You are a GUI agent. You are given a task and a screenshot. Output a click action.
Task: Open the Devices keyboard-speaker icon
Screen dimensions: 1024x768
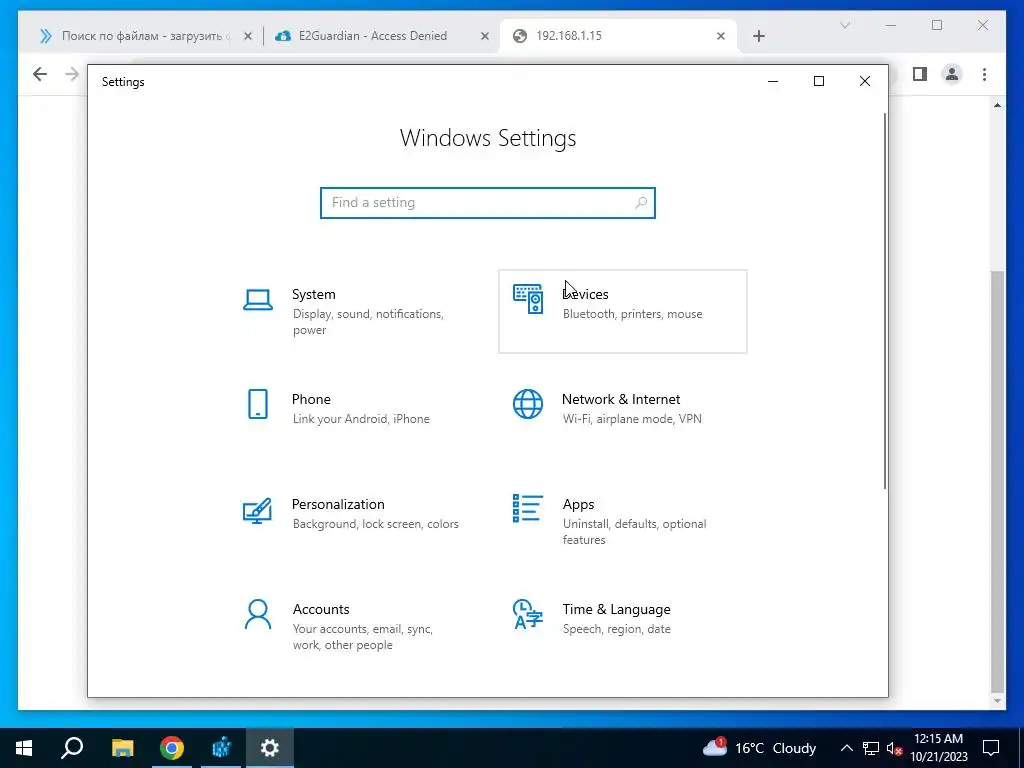[528, 299]
